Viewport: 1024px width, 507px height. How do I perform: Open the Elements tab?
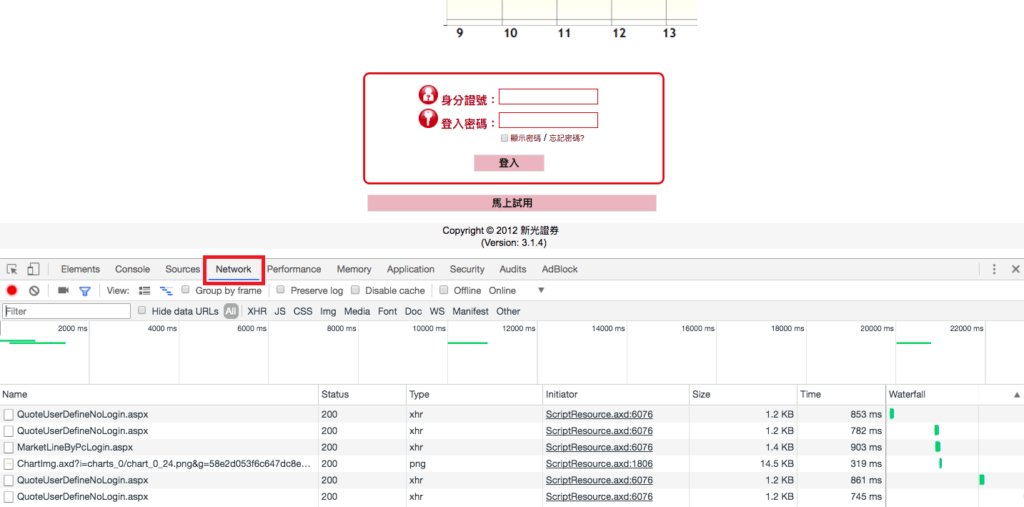click(x=80, y=269)
